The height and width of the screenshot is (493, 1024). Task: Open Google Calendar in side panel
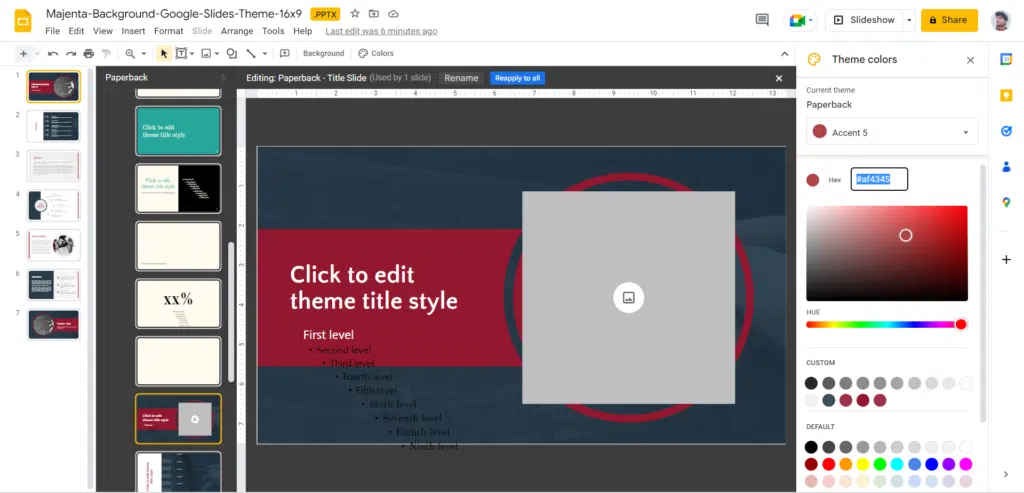(1006, 59)
